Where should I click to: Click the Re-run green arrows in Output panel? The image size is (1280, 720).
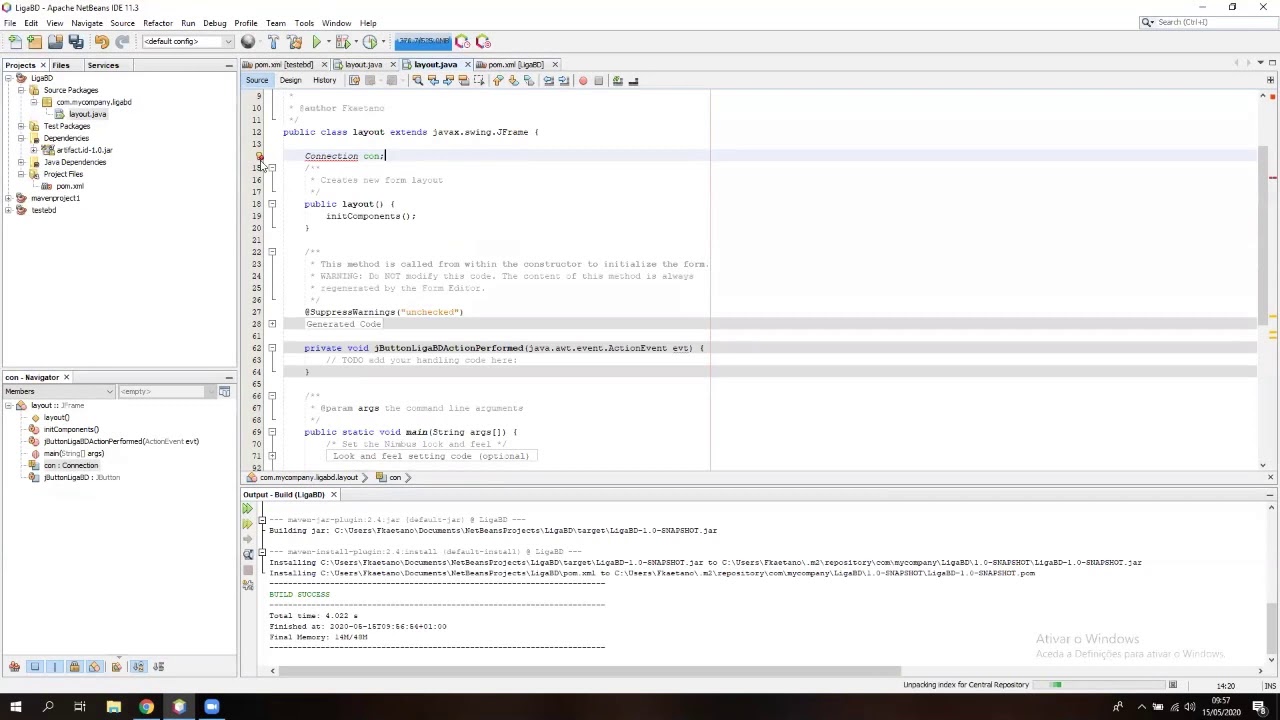[x=248, y=509]
